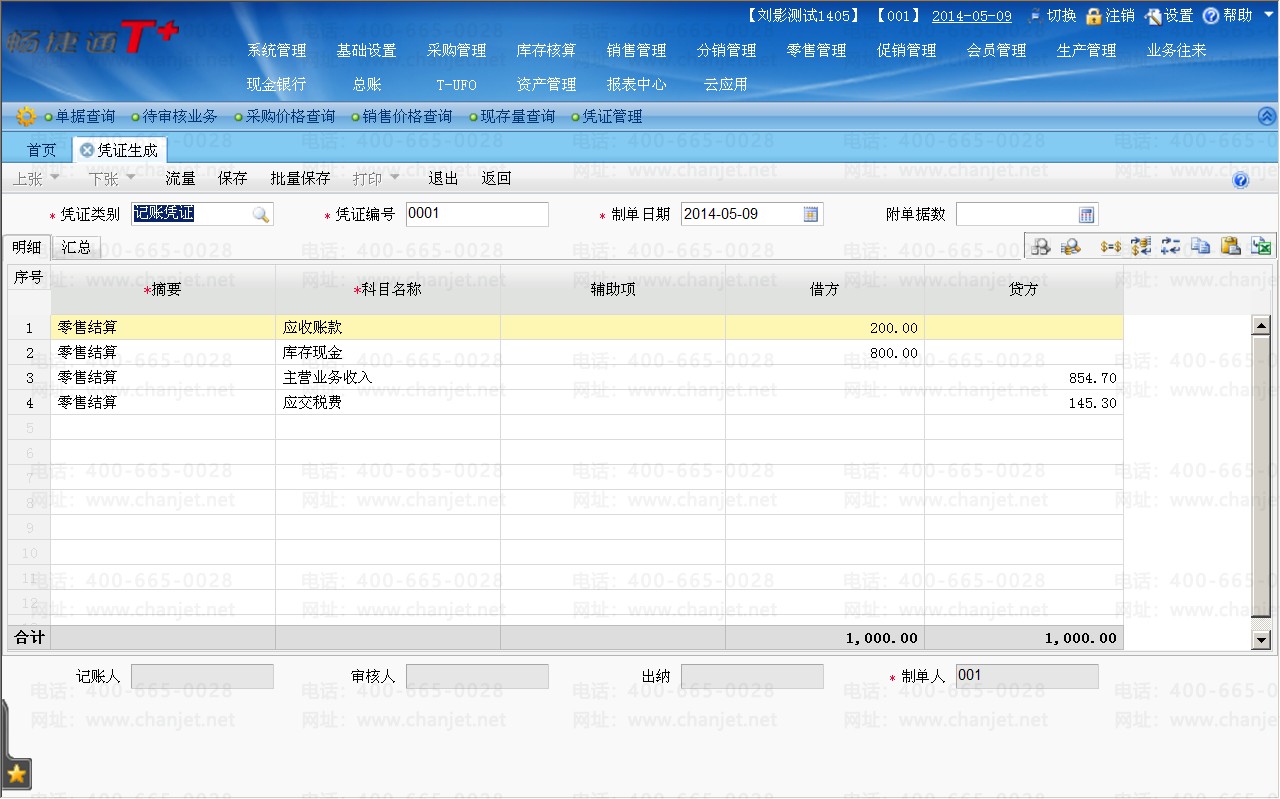The image size is (1280, 799).
Task: Open the 会员管理 menu
Action: pyautogui.click(x=997, y=50)
